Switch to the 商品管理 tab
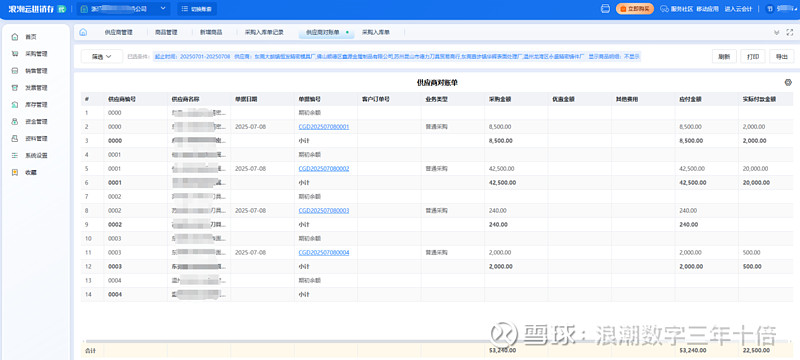This screenshot has height=360, width=800. 166,32
